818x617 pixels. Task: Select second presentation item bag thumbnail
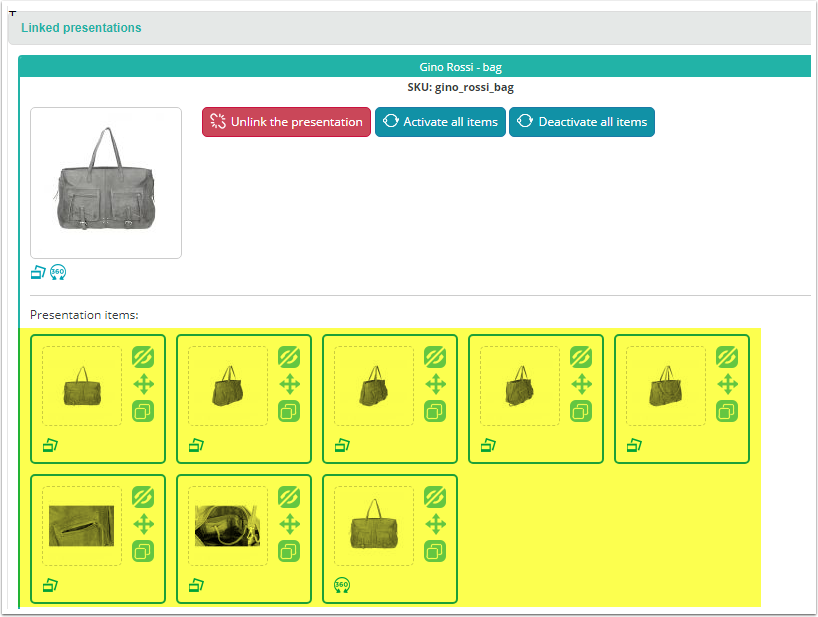coord(228,386)
